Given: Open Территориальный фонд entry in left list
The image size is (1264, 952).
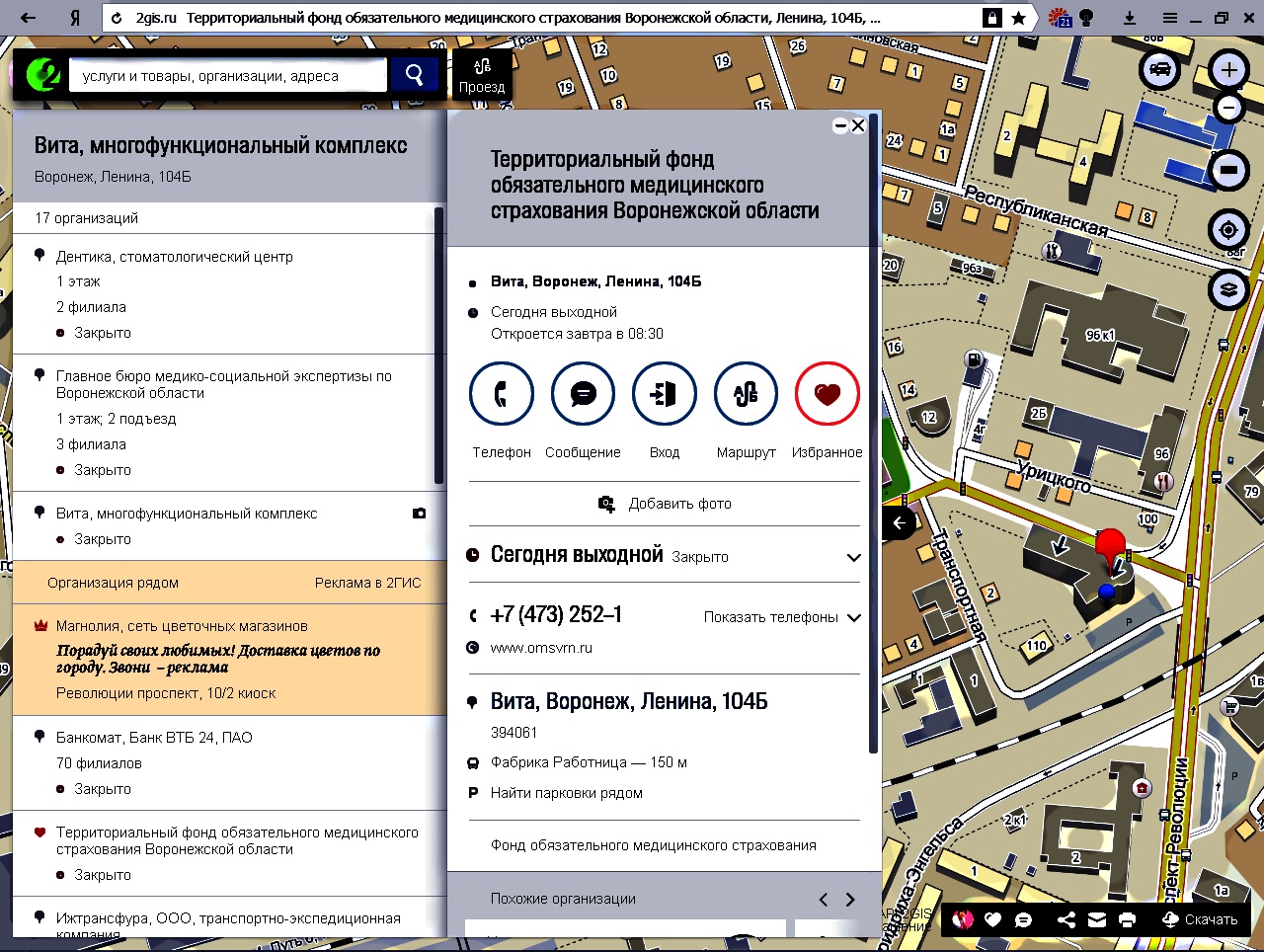Looking at the screenshot, I should (237, 841).
